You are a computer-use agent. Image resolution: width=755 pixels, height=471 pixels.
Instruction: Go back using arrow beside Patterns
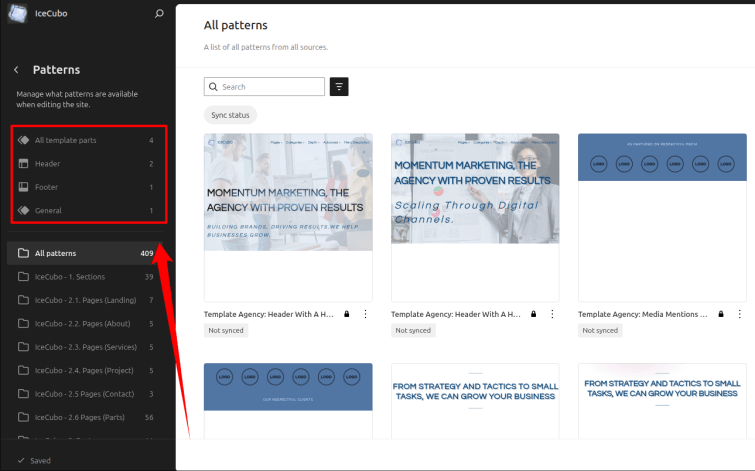[16, 70]
